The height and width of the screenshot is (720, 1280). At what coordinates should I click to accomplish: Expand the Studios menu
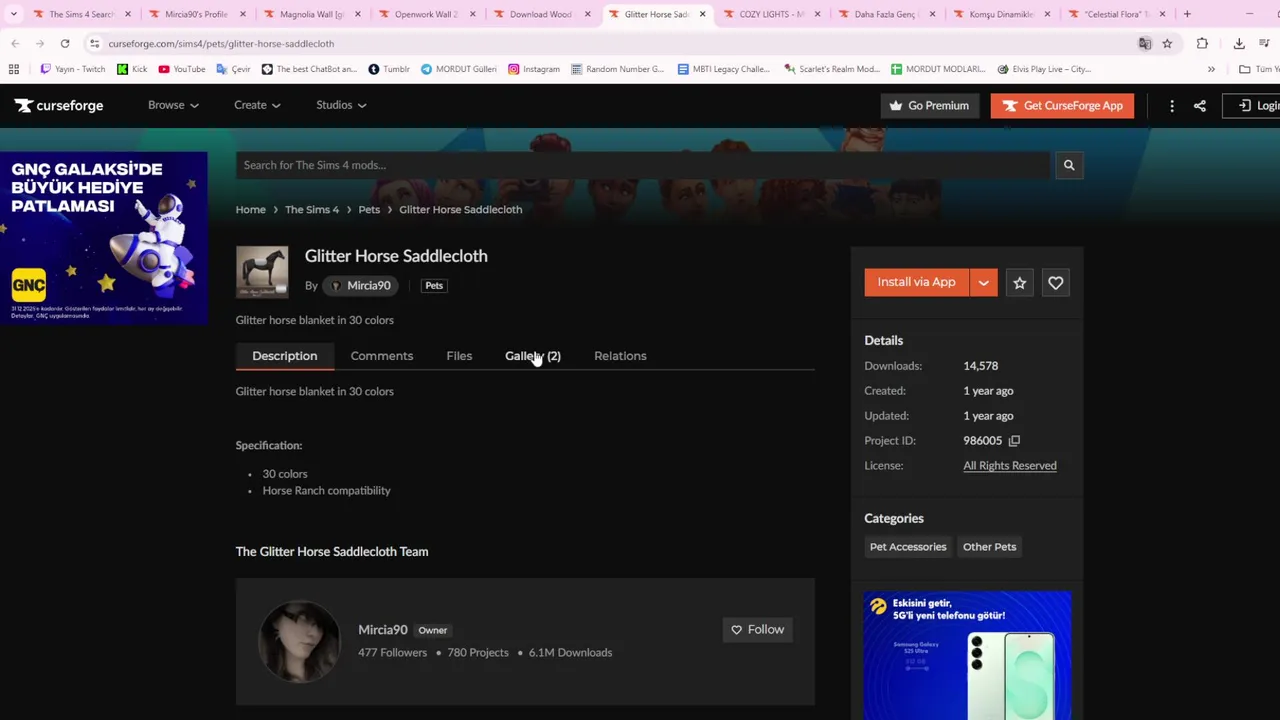(x=341, y=106)
